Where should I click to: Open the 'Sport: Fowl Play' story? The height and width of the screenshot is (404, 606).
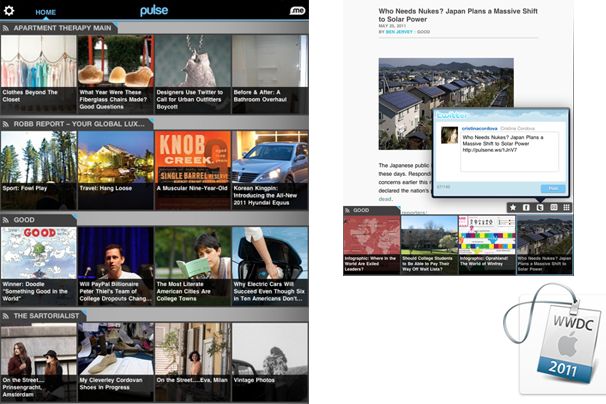click(x=39, y=170)
